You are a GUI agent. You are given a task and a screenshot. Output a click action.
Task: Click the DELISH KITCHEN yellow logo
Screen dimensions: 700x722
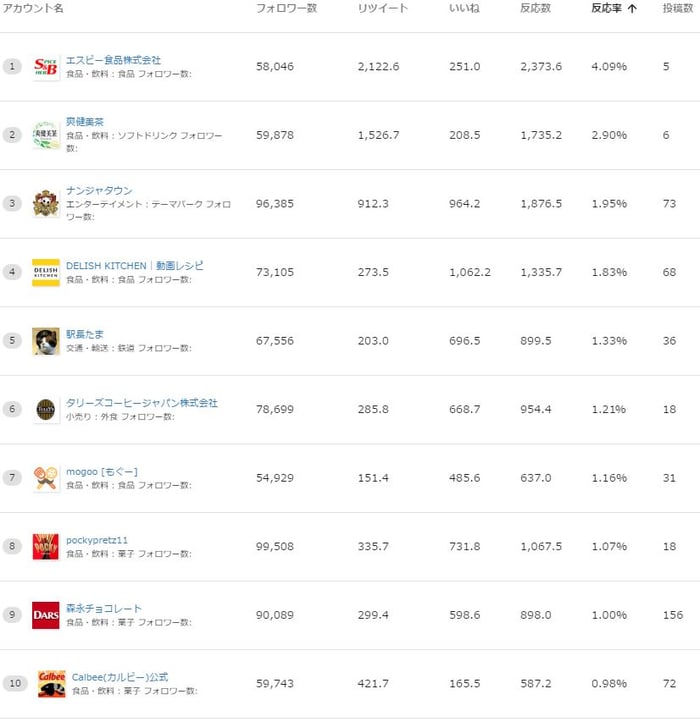click(46, 272)
